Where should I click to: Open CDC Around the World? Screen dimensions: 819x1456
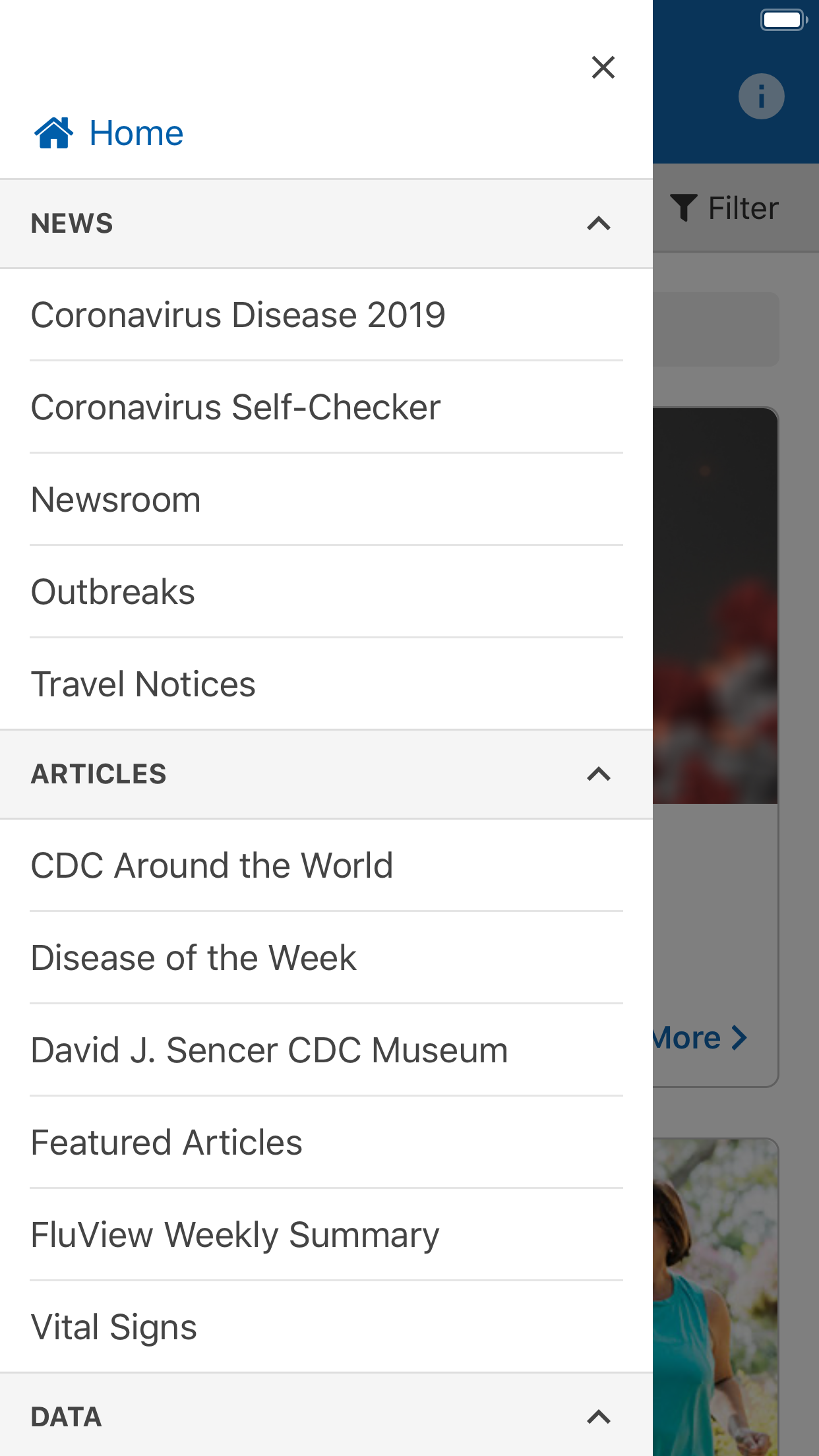pos(212,865)
